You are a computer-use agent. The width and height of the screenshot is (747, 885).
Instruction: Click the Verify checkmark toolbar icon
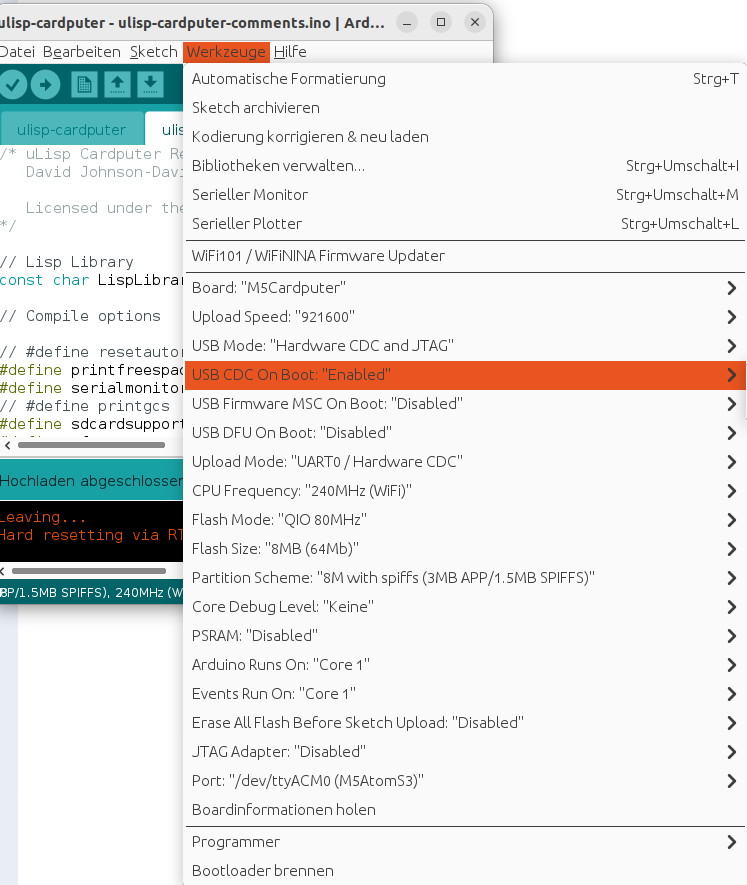13,85
